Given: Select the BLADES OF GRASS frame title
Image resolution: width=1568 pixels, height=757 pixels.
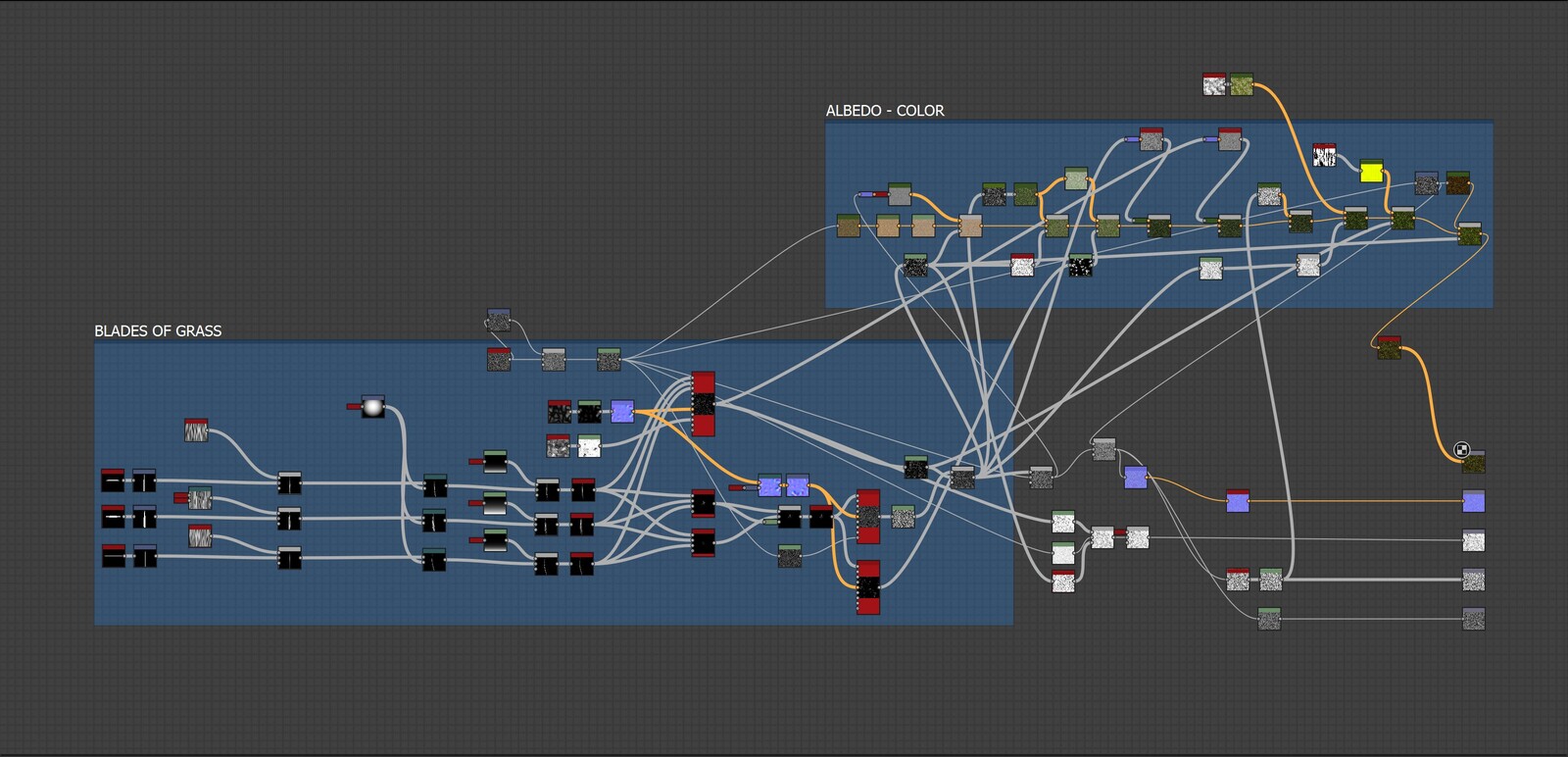Looking at the screenshot, I should click(158, 331).
